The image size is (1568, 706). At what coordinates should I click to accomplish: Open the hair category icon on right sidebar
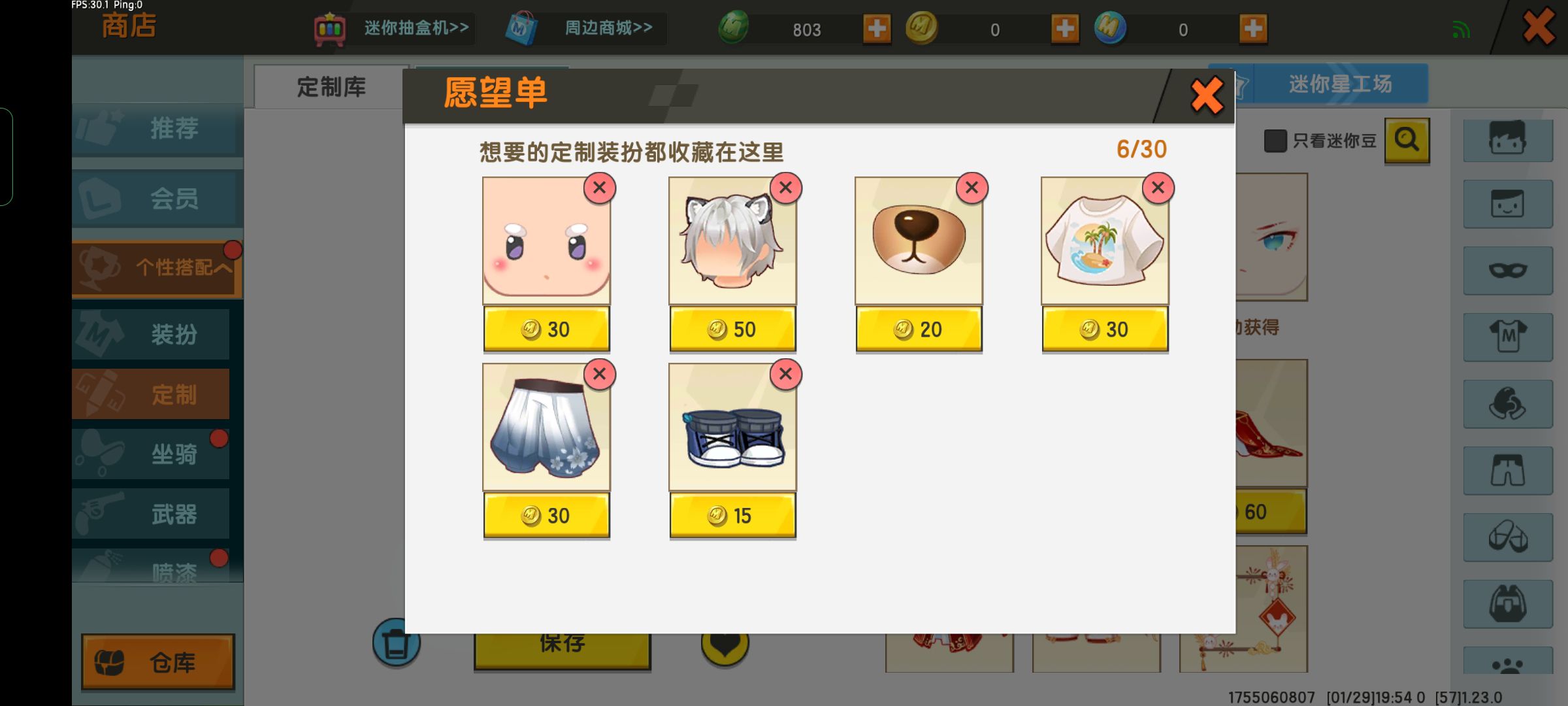[x=1507, y=138]
